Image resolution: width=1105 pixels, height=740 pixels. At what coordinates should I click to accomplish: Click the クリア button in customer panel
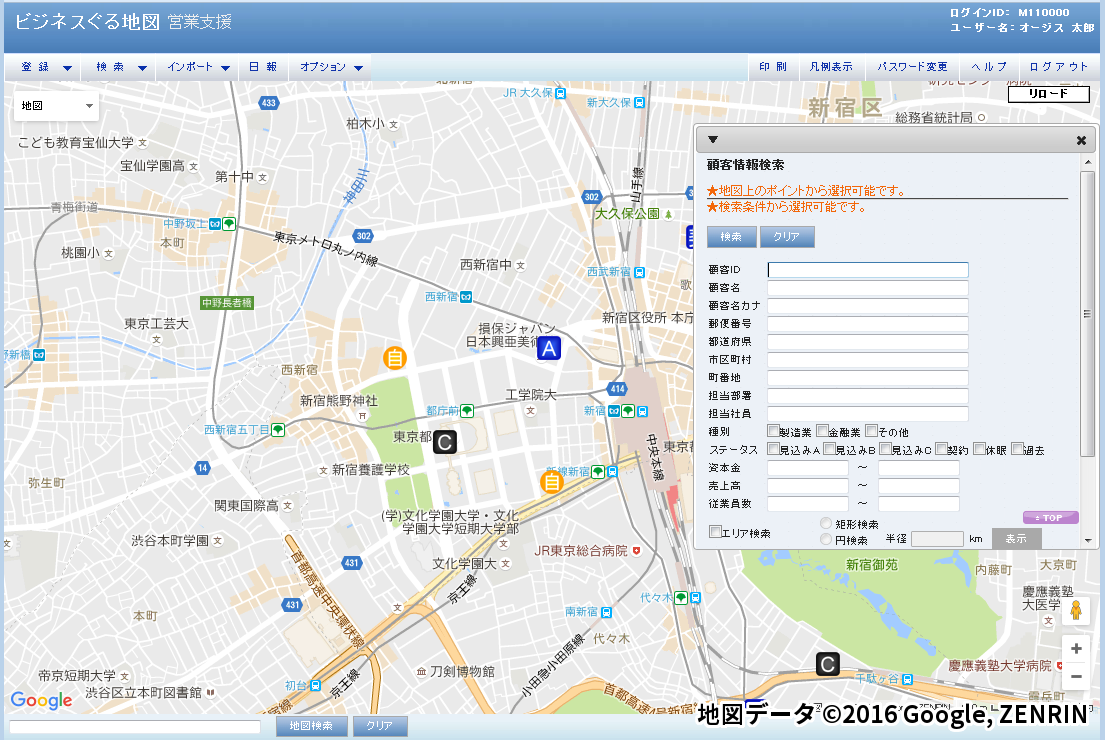[787, 237]
